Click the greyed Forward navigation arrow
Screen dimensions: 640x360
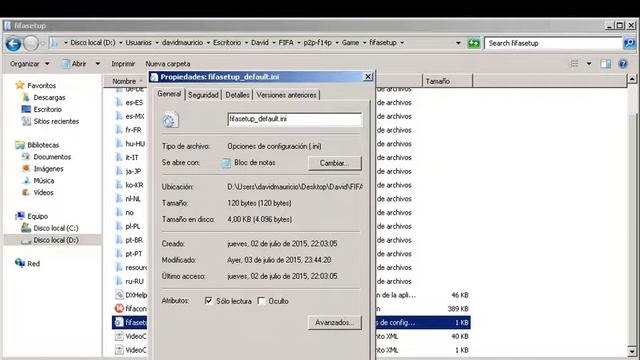point(31,43)
